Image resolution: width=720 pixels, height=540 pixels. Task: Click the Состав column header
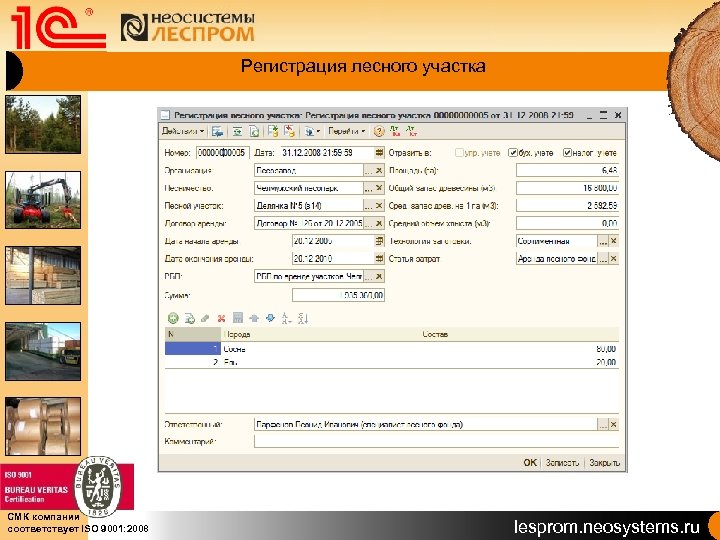(519, 334)
